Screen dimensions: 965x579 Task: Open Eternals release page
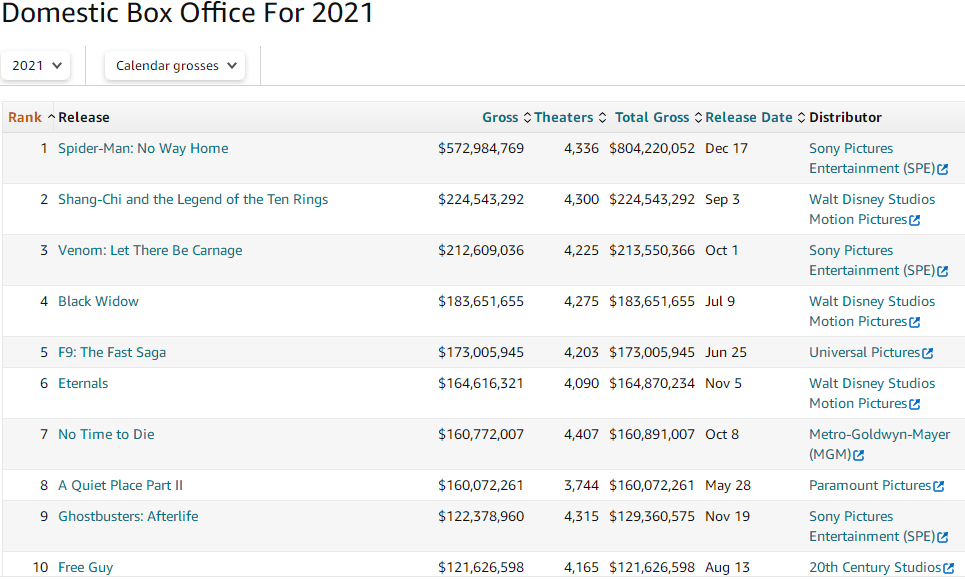point(82,383)
